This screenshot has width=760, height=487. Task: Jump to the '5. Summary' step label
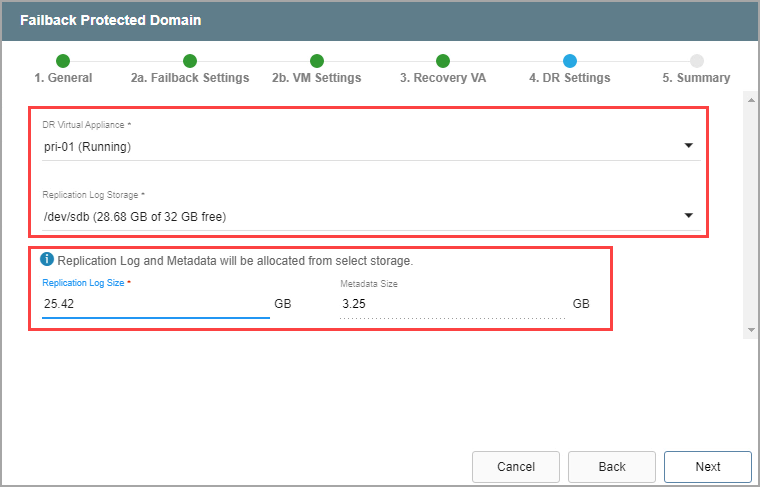(696, 78)
